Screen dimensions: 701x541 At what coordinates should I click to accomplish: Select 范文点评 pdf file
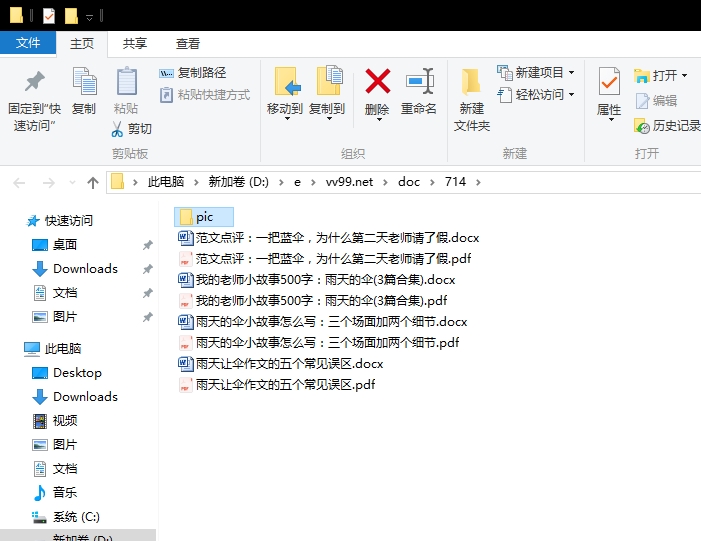coord(325,258)
